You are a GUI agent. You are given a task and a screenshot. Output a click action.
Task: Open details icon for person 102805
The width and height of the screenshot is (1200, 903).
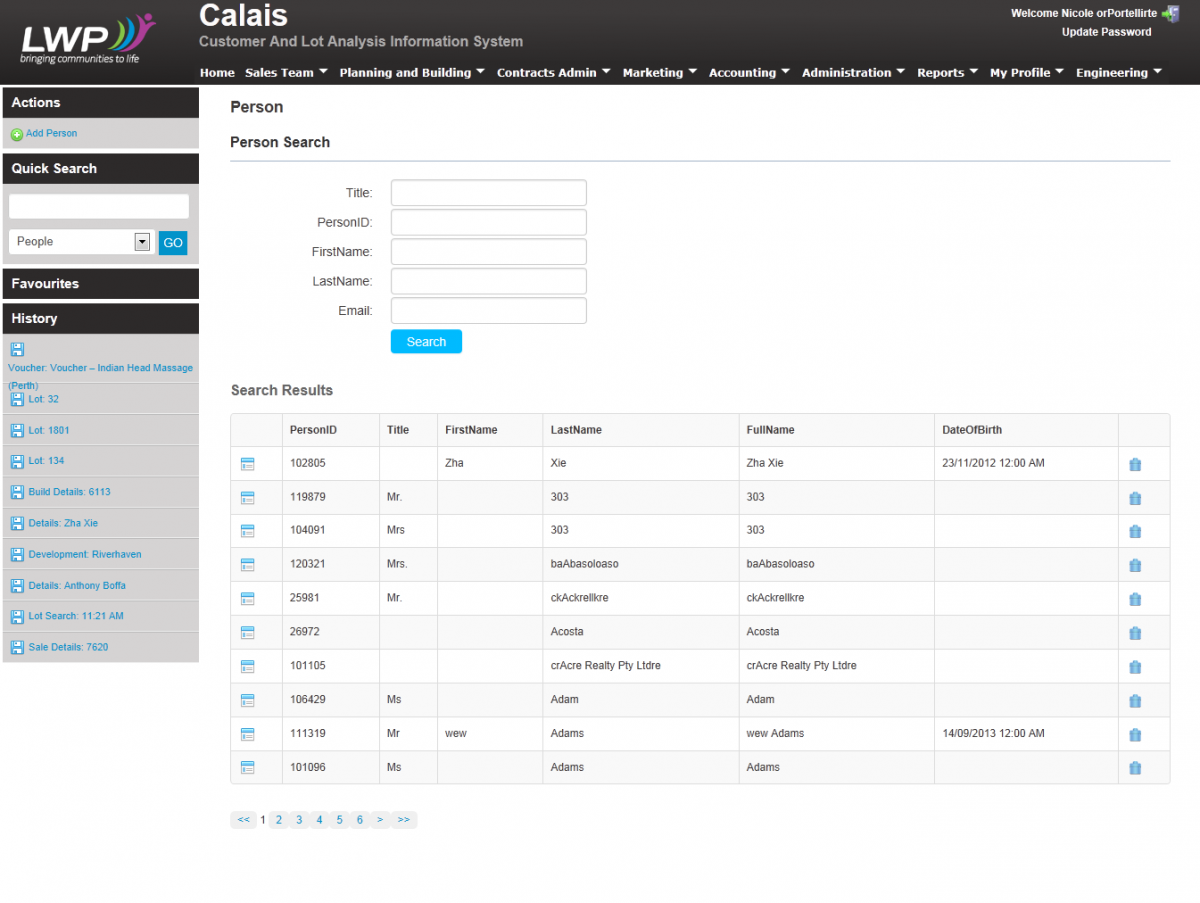(x=248, y=464)
